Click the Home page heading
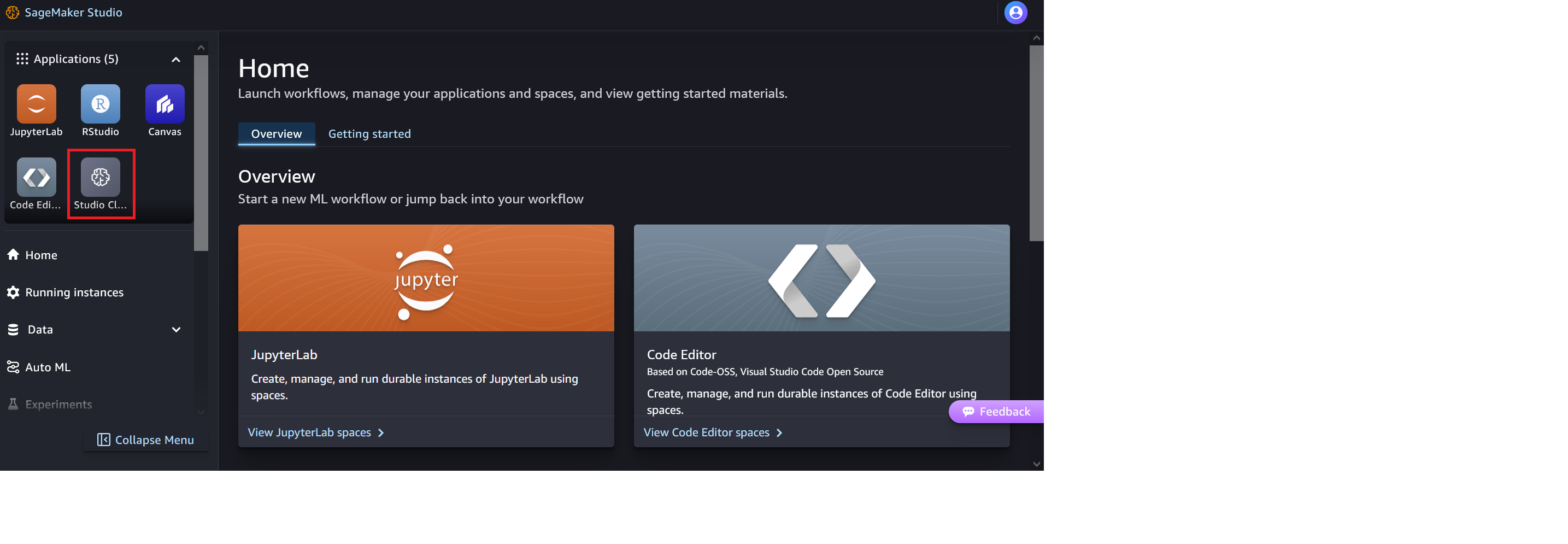Viewport: 1568px width, 544px height. (273, 68)
